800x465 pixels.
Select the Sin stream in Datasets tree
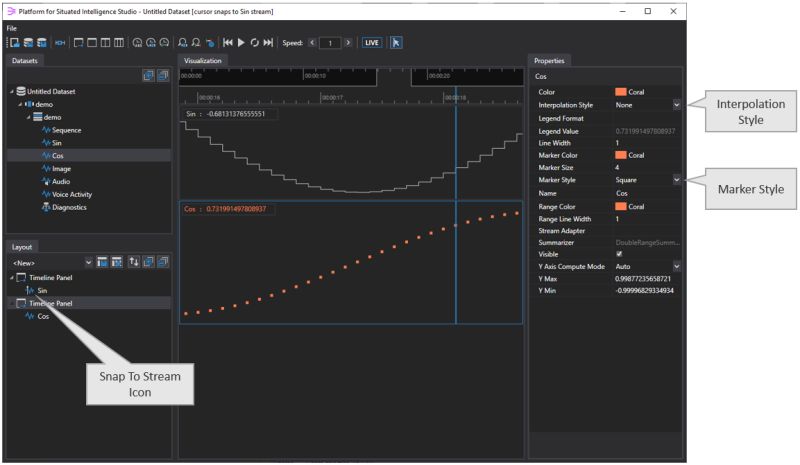pos(57,143)
